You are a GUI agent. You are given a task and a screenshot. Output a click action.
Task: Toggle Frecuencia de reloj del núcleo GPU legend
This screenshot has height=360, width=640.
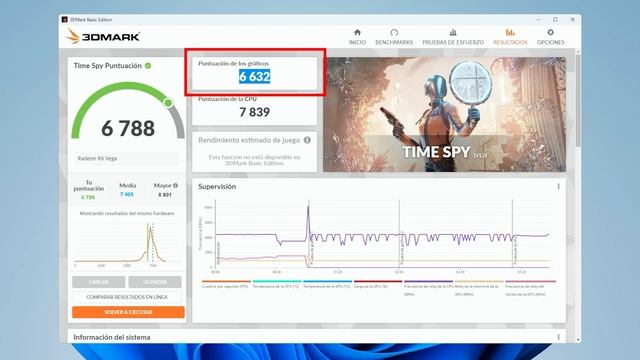point(530,287)
